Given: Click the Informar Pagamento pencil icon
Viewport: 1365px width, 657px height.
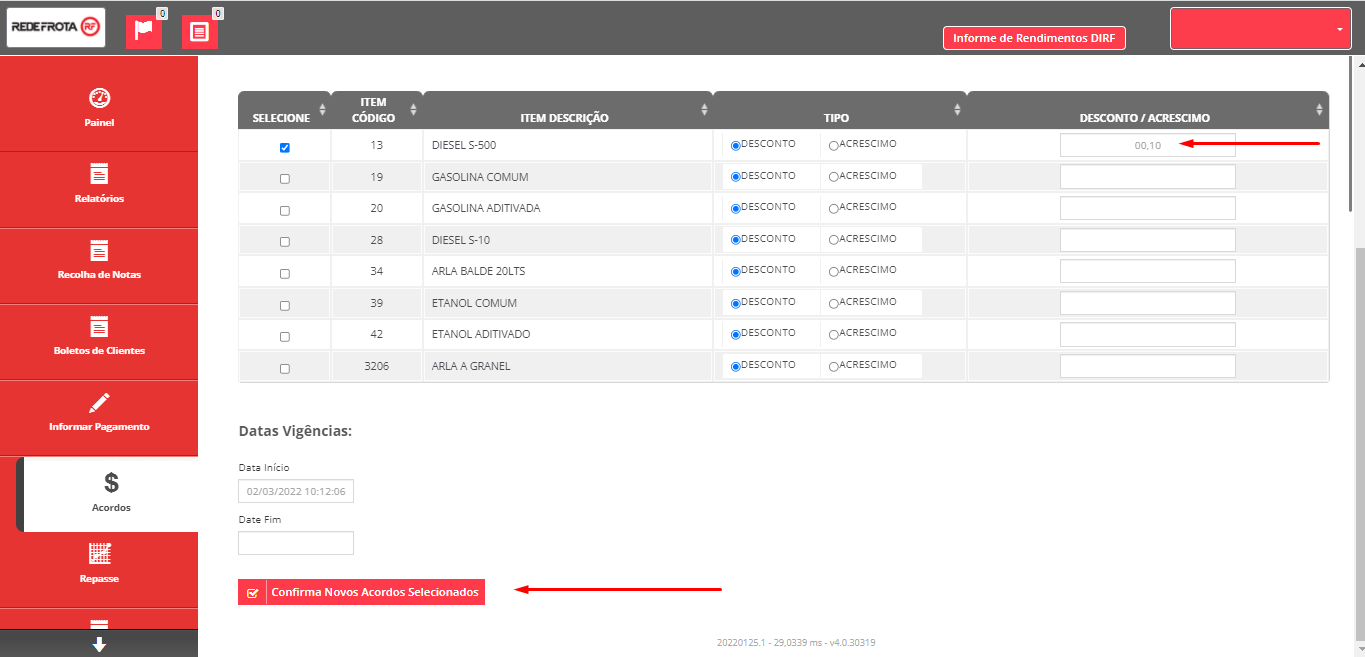Looking at the screenshot, I should pyautogui.click(x=99, y=403).
